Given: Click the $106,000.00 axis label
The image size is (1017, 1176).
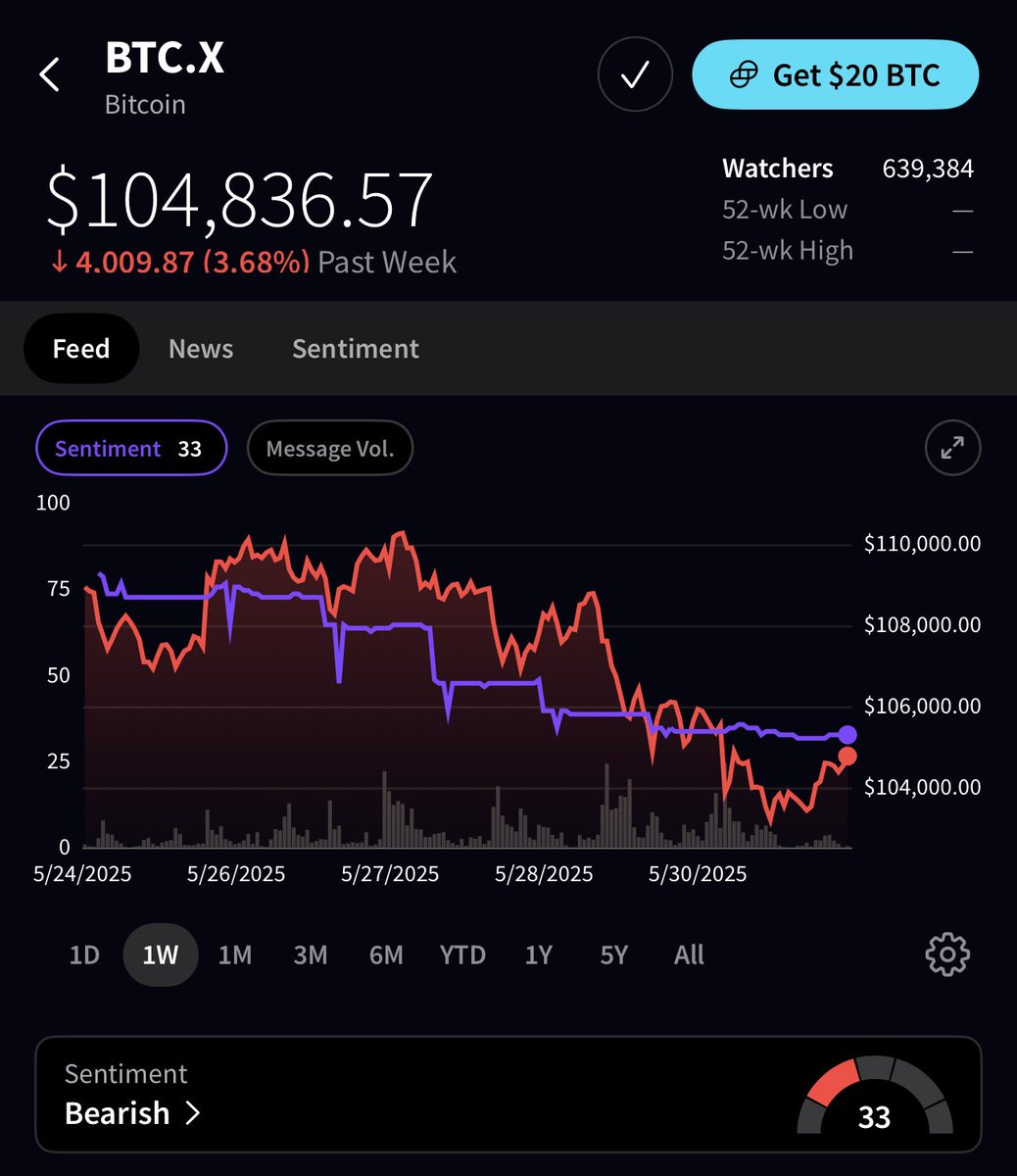Looking at the screenshot, I should (x=922, y=707).
